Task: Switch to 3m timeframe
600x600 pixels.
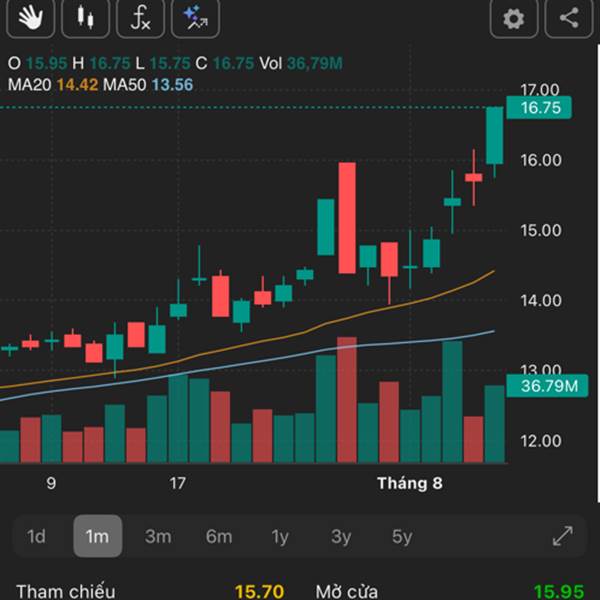Action: coord(158,536)
